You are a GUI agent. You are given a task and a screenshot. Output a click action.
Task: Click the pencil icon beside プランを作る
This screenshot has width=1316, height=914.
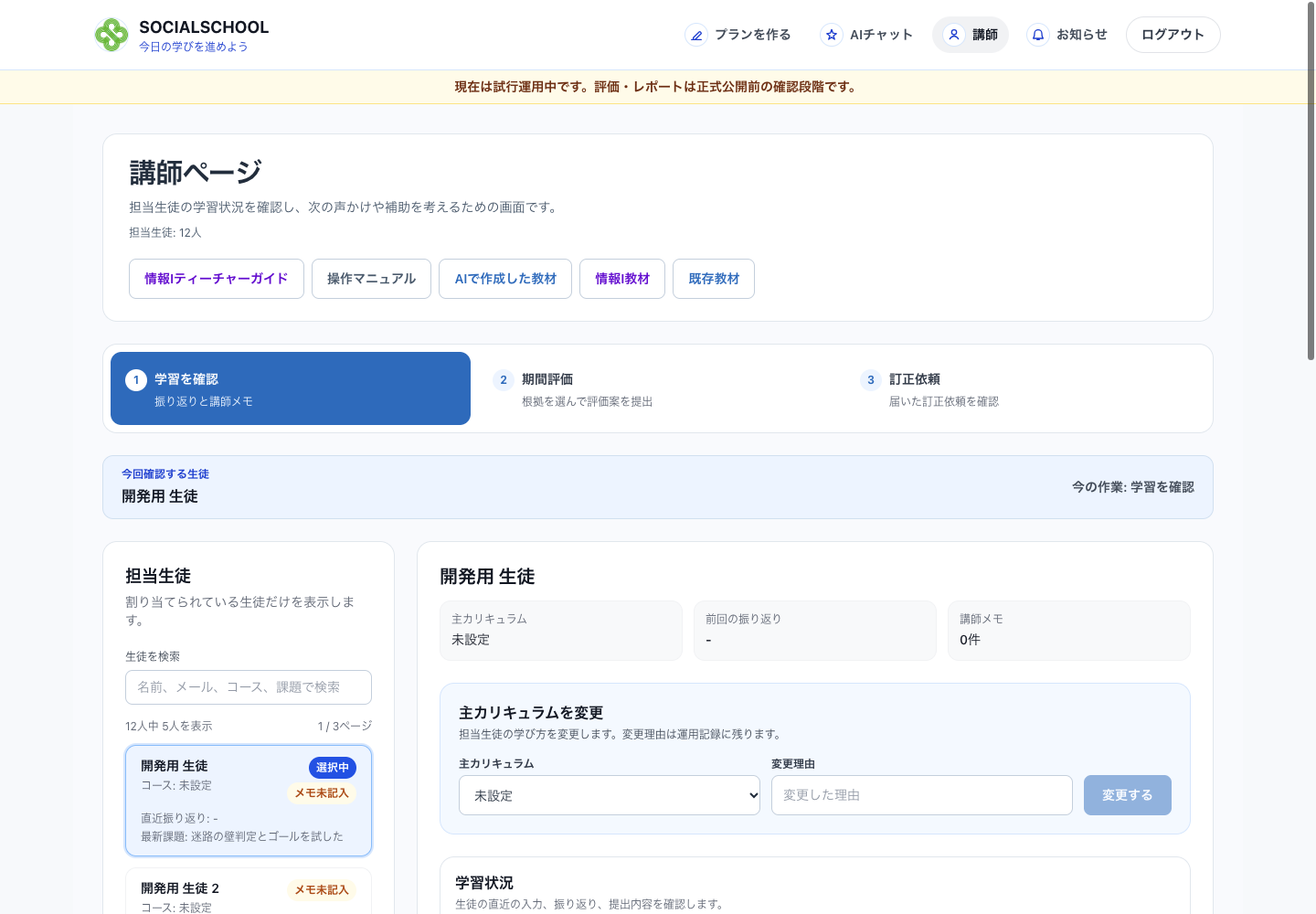click(x=696, y=35)
